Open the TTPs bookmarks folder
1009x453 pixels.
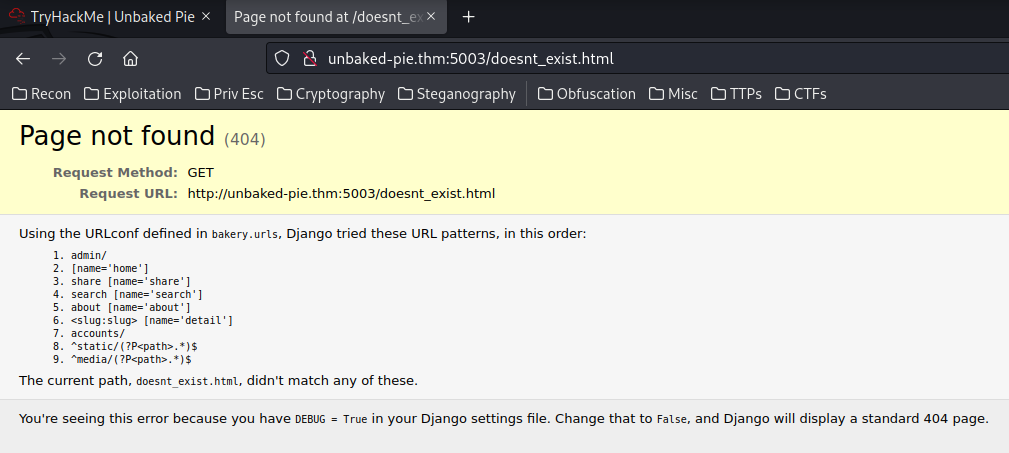tap(736, 94)
